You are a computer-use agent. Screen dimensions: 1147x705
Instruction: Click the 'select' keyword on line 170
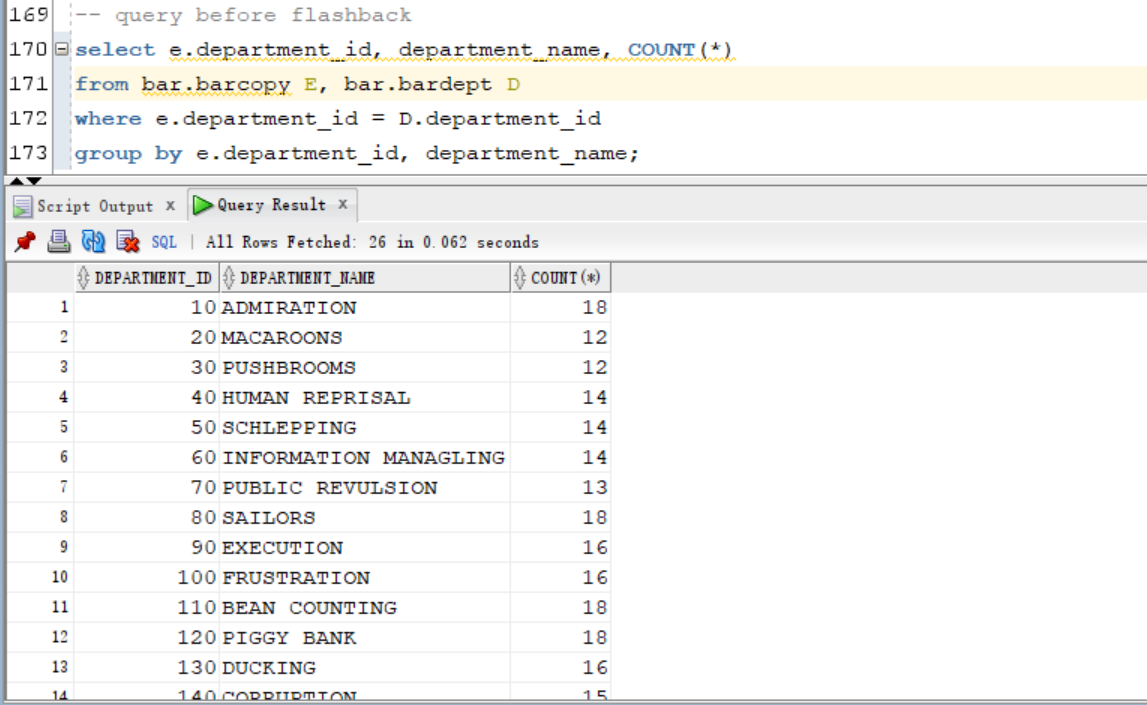pos(115,50)
